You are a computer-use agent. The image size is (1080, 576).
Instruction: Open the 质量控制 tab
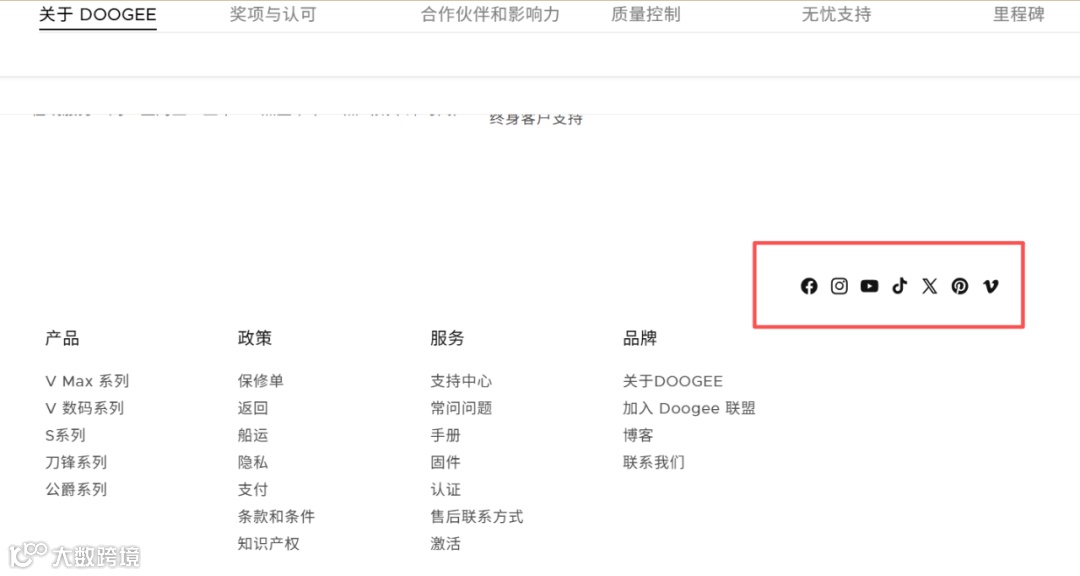(645, 14)
